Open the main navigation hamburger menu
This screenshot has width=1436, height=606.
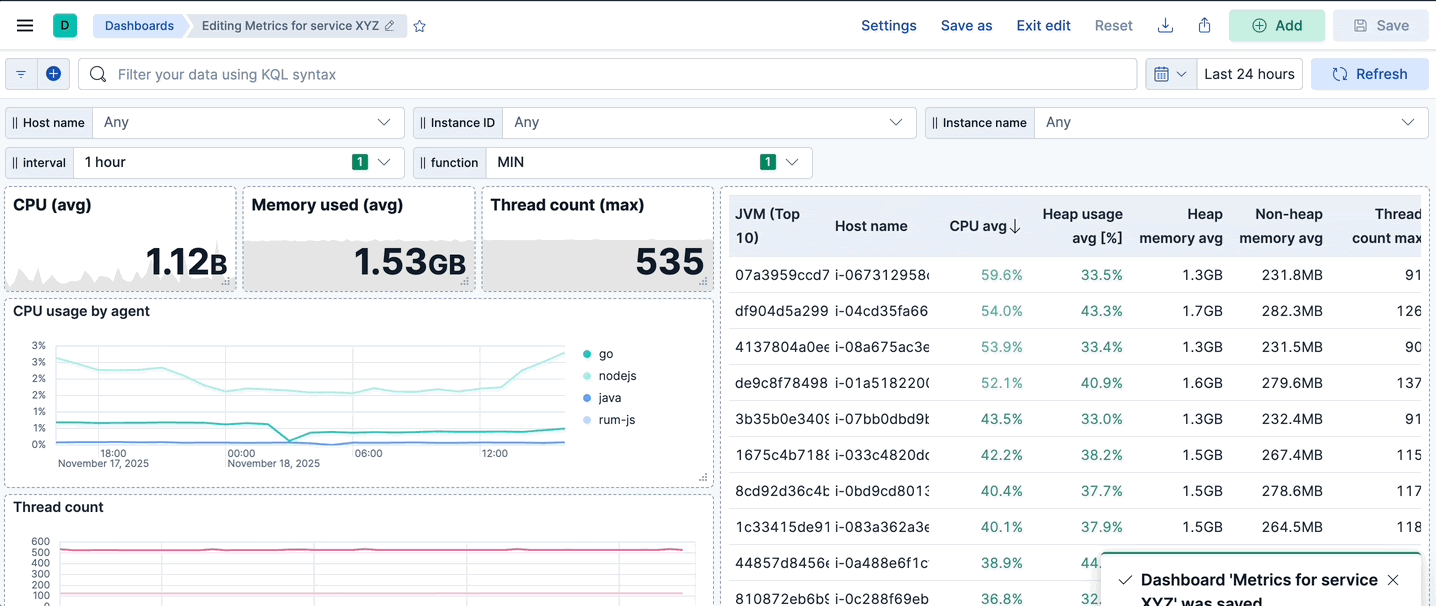click(25, 26)
